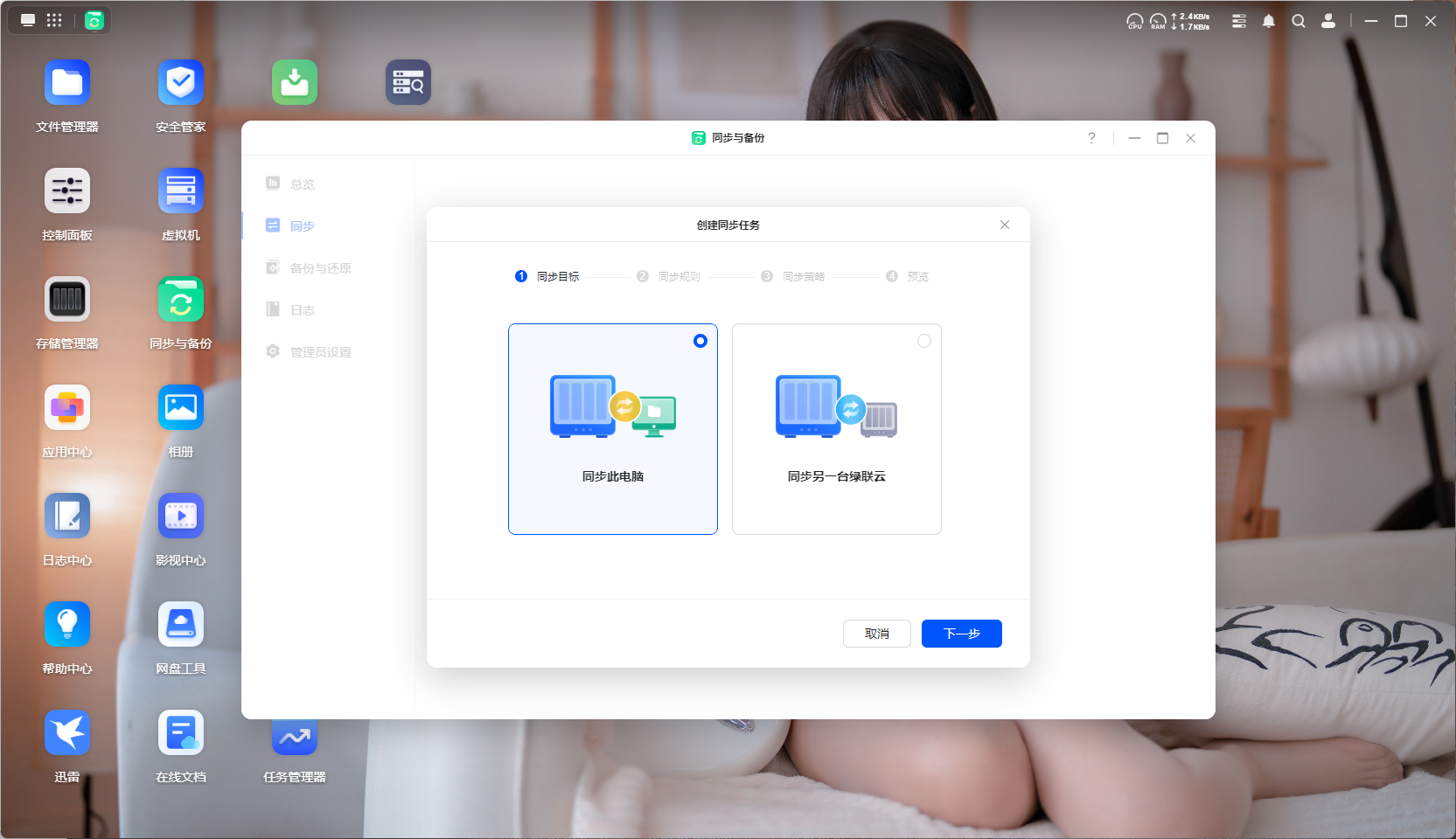
Task: Open the 任务管理器 desktop icon
Action: 295,737
